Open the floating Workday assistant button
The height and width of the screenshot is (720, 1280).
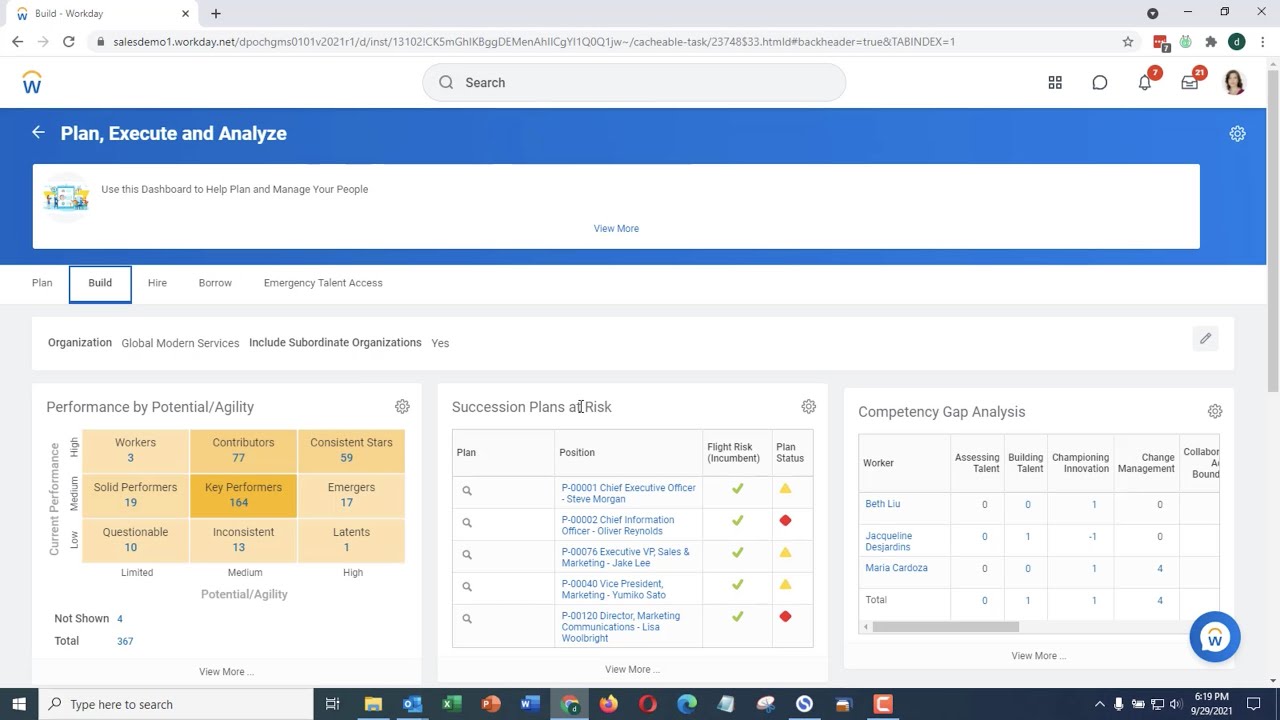1215,637
